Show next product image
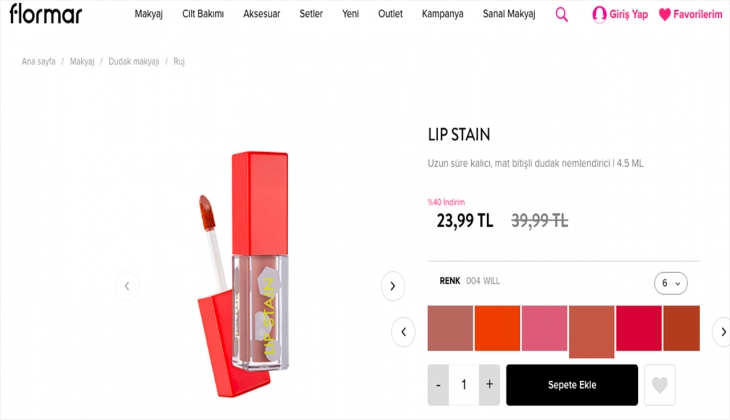Image resolution: width=730 pixels, height=420 pixels. point(393,286)
